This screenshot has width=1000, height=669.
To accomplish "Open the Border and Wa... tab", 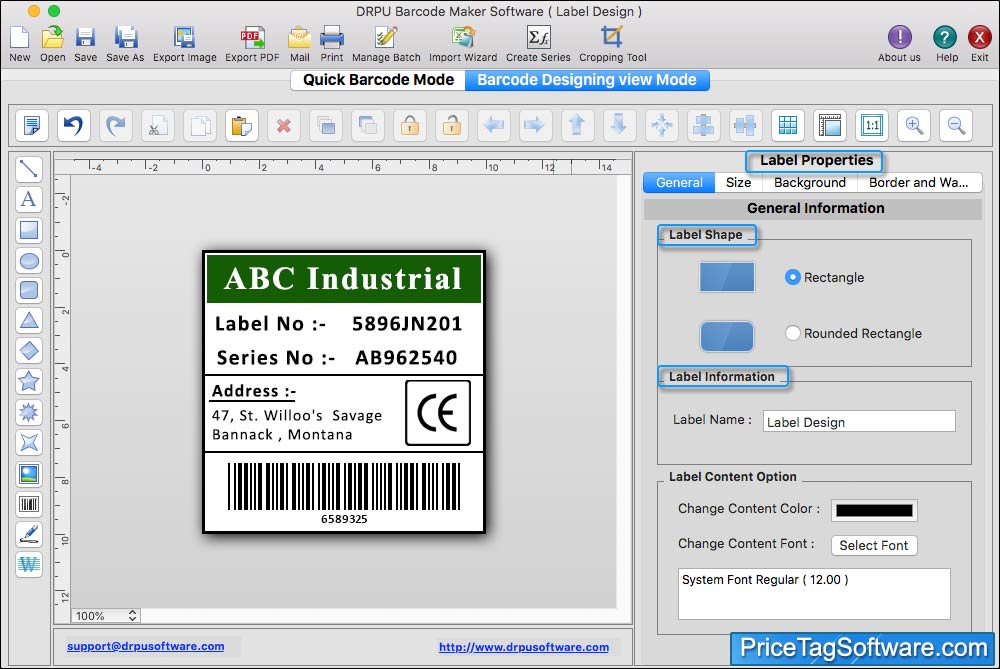I will pos(918,182).
